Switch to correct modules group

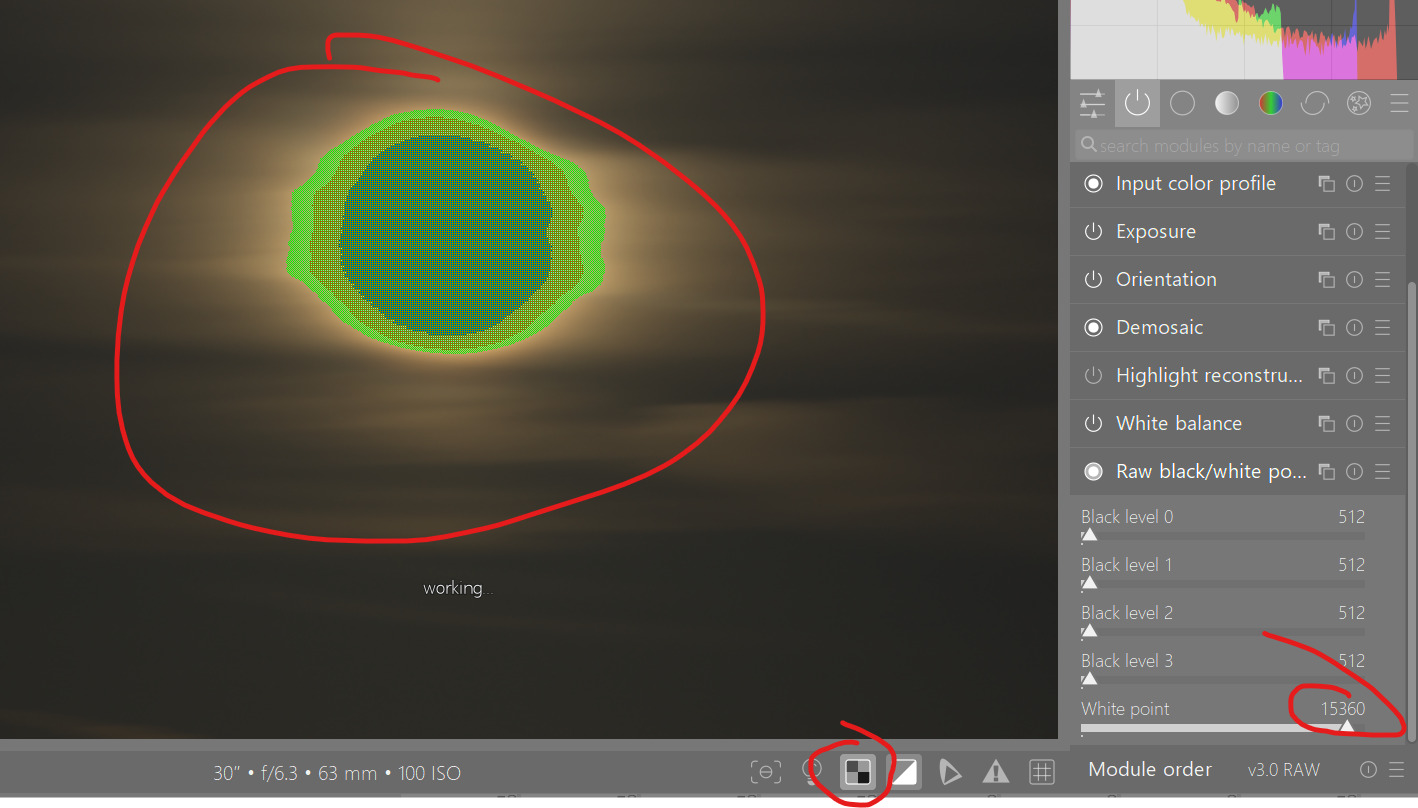1314,103
